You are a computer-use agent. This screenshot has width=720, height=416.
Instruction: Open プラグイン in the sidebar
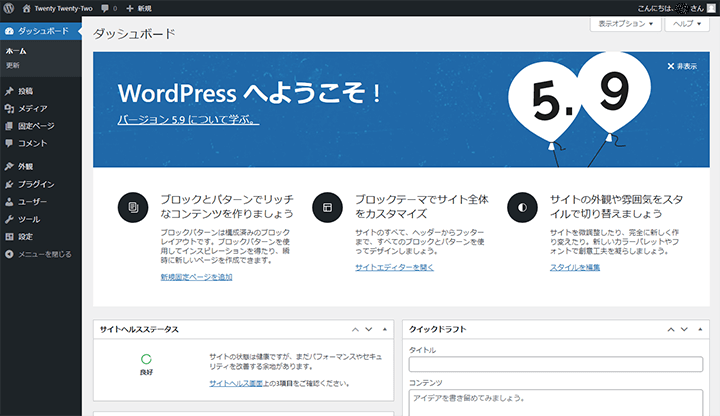(35, 184)
